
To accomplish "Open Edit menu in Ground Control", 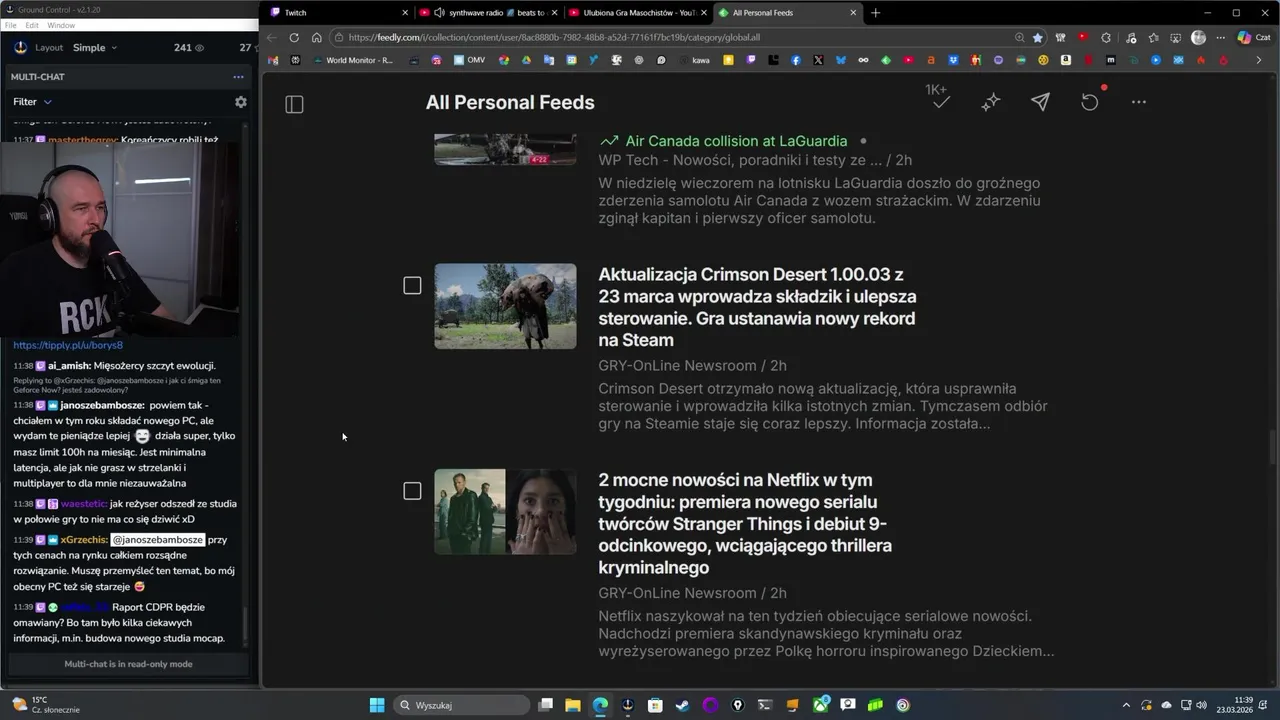I will (32, 25).
